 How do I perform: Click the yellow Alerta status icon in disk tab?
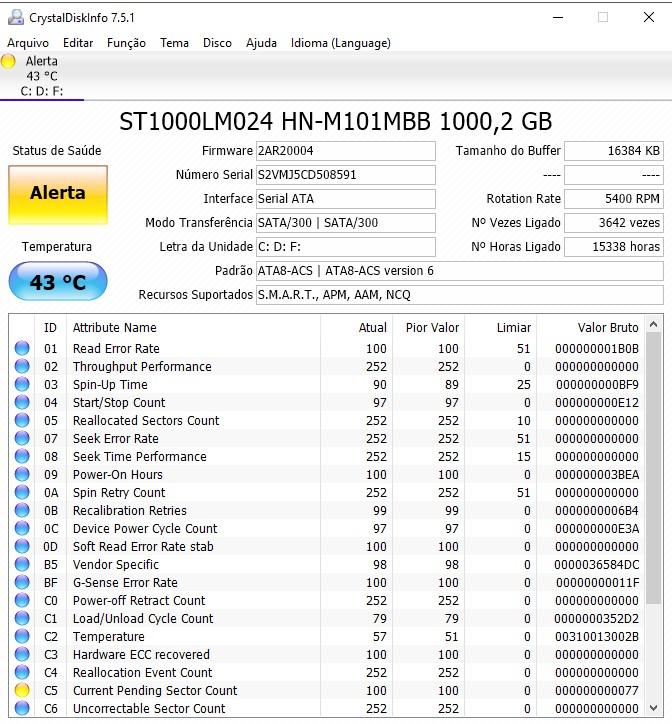tap(8, 61)
